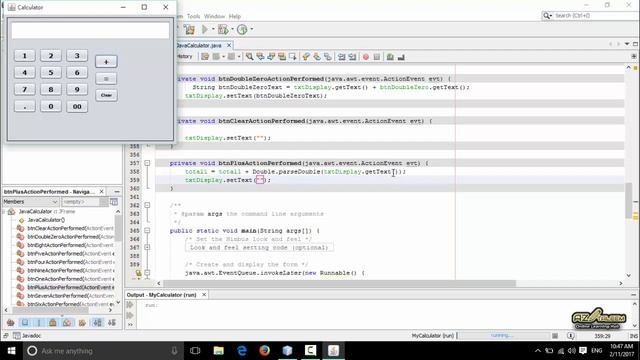Go to next bookmark icon

(x=317, y=57)
